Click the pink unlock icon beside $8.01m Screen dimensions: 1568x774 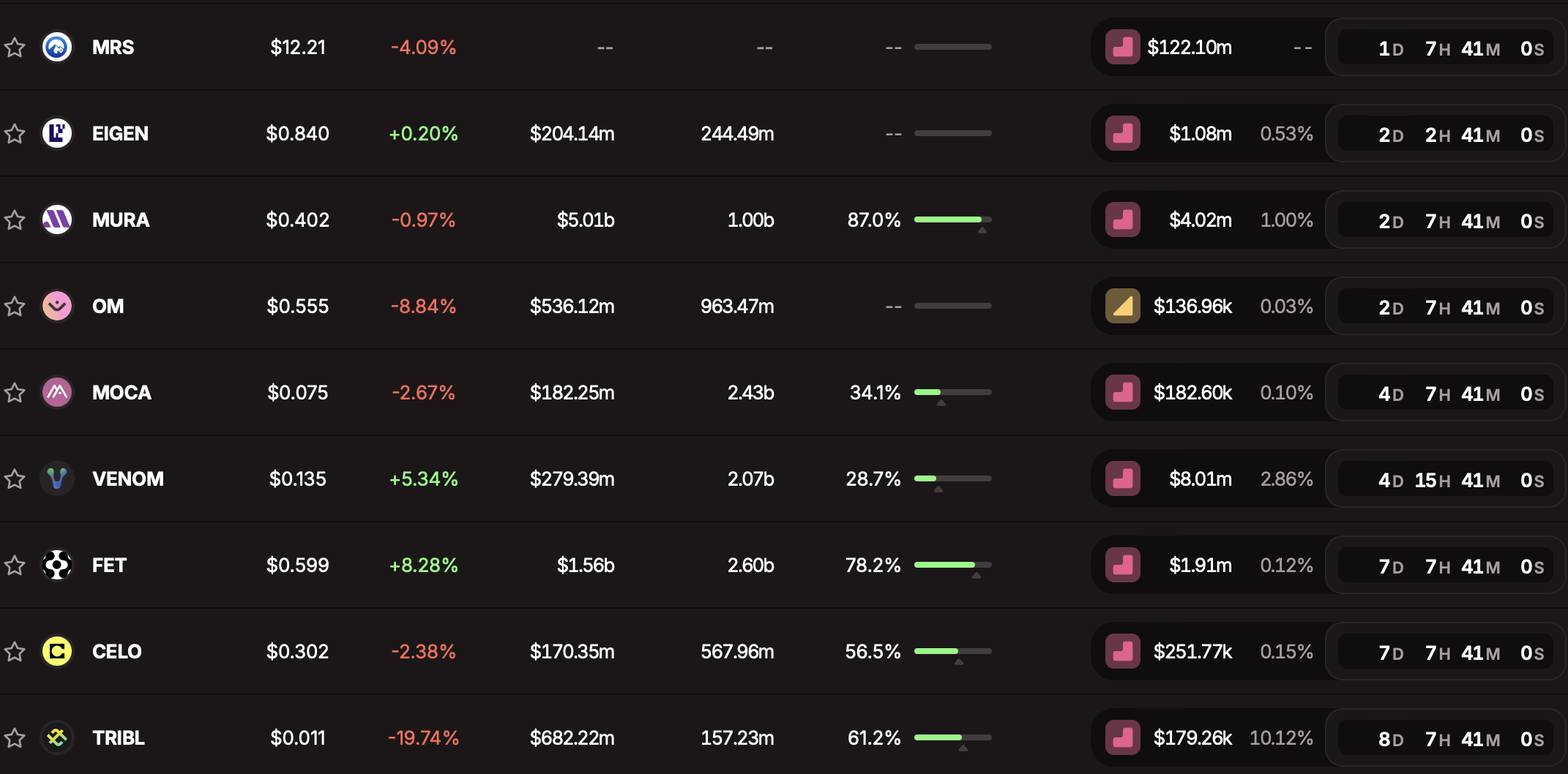(x=1123, y=479)
